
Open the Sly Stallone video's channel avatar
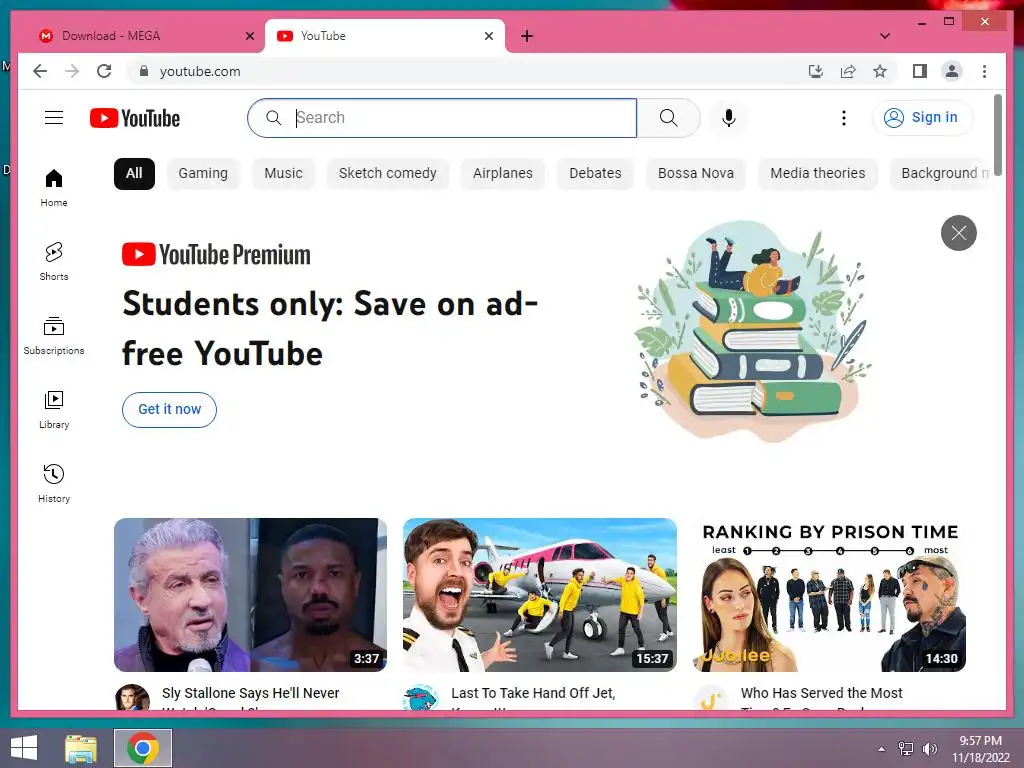point(132,697)
